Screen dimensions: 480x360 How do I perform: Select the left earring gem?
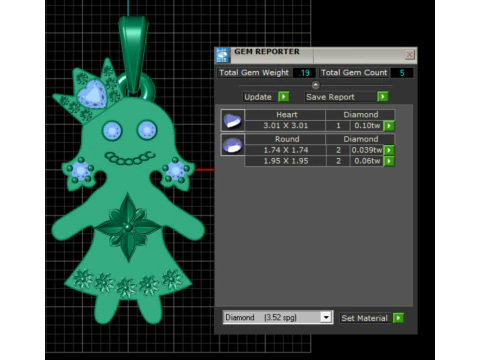pyautogui.click(x=80, y=170)
